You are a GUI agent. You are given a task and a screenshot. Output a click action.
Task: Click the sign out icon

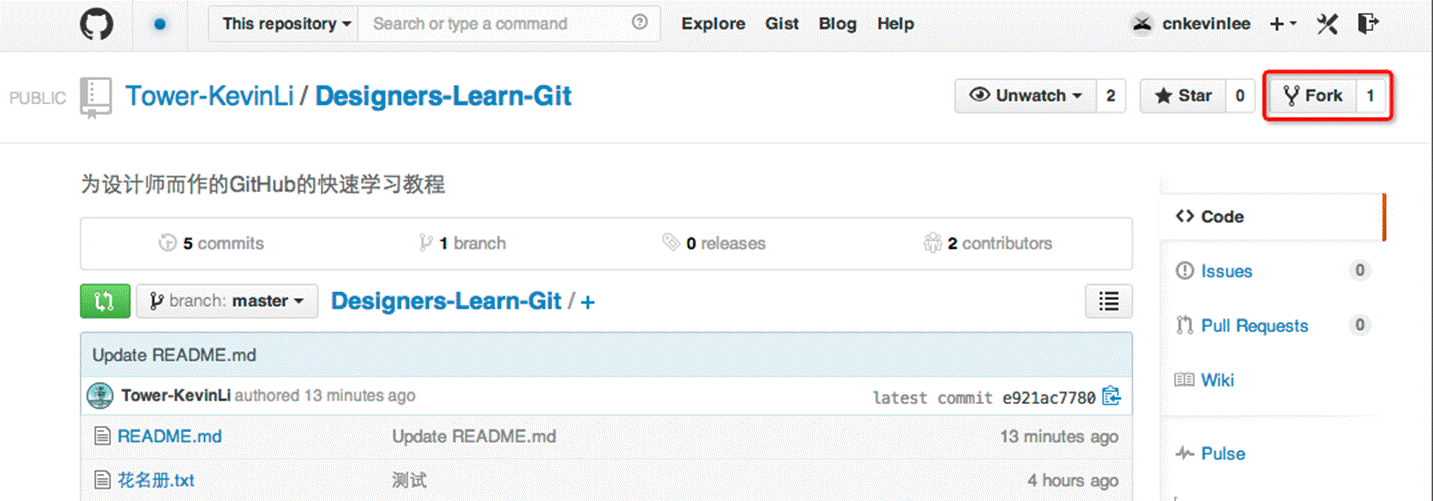[1369, 23]
